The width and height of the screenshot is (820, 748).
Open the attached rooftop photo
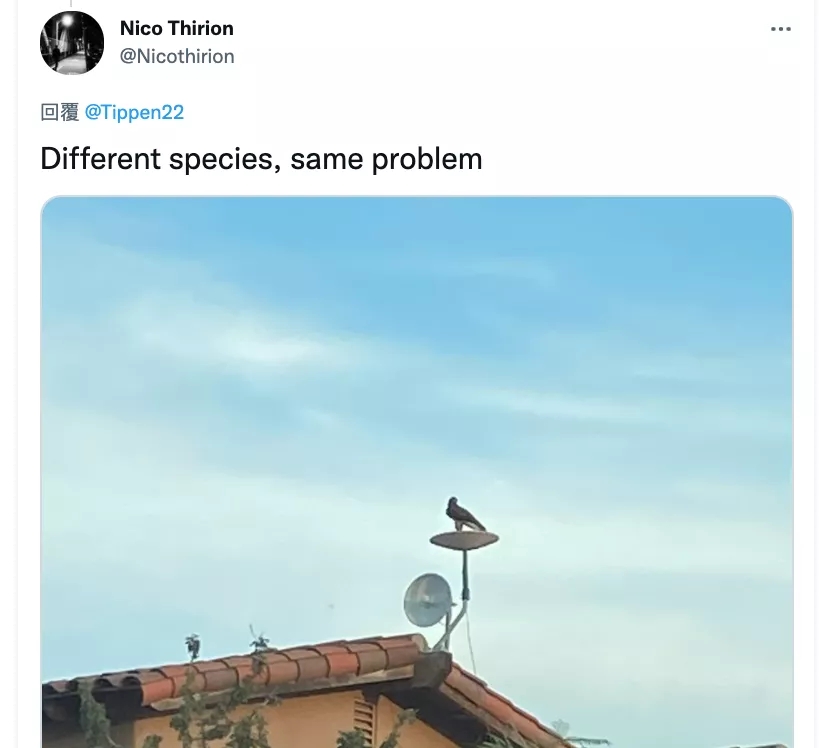(x=417, y=472)
